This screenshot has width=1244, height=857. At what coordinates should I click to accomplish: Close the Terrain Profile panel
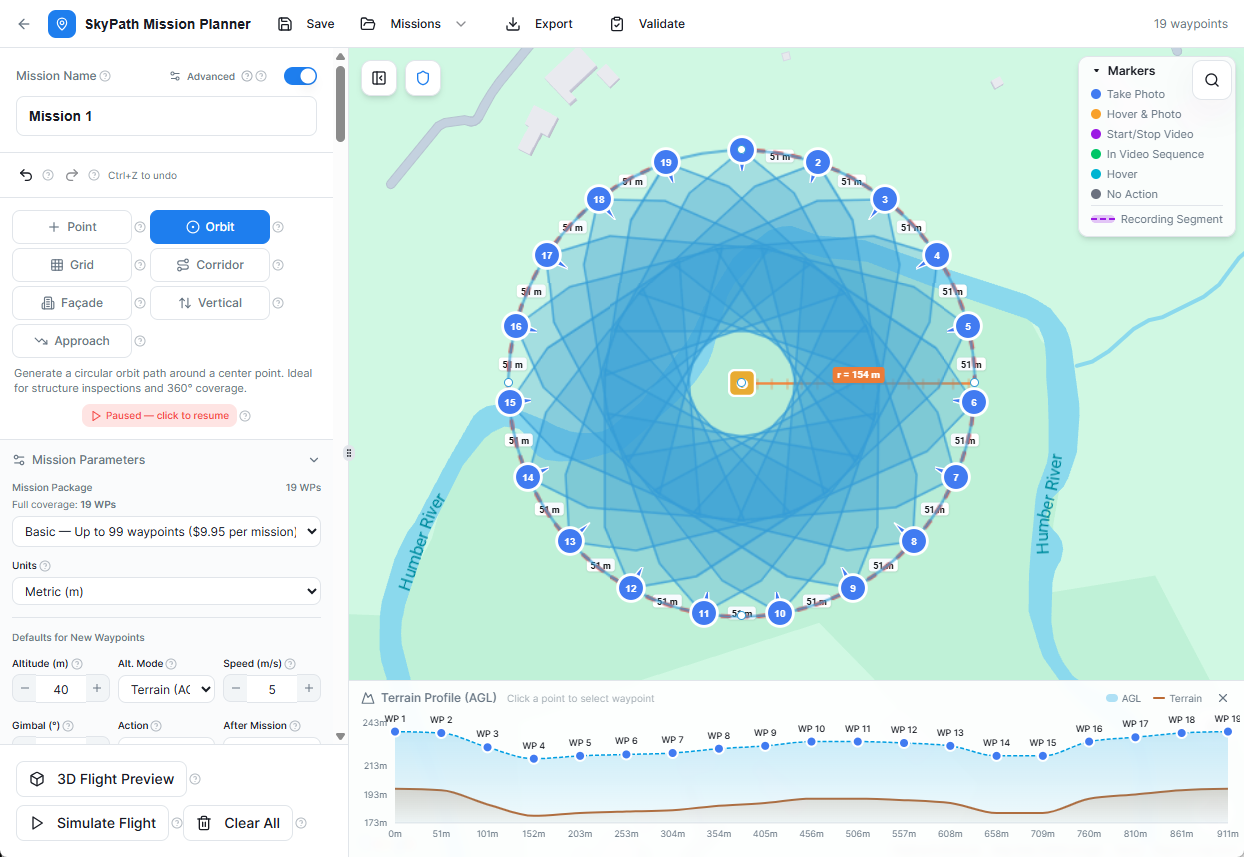[x=1223, y=698]
